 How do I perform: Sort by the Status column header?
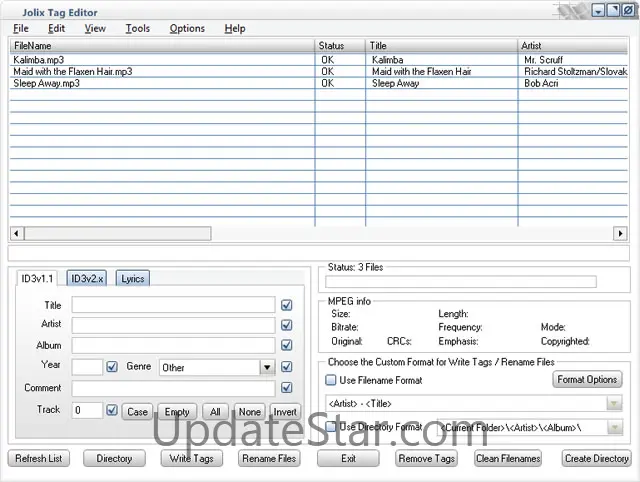coord(340,46)
